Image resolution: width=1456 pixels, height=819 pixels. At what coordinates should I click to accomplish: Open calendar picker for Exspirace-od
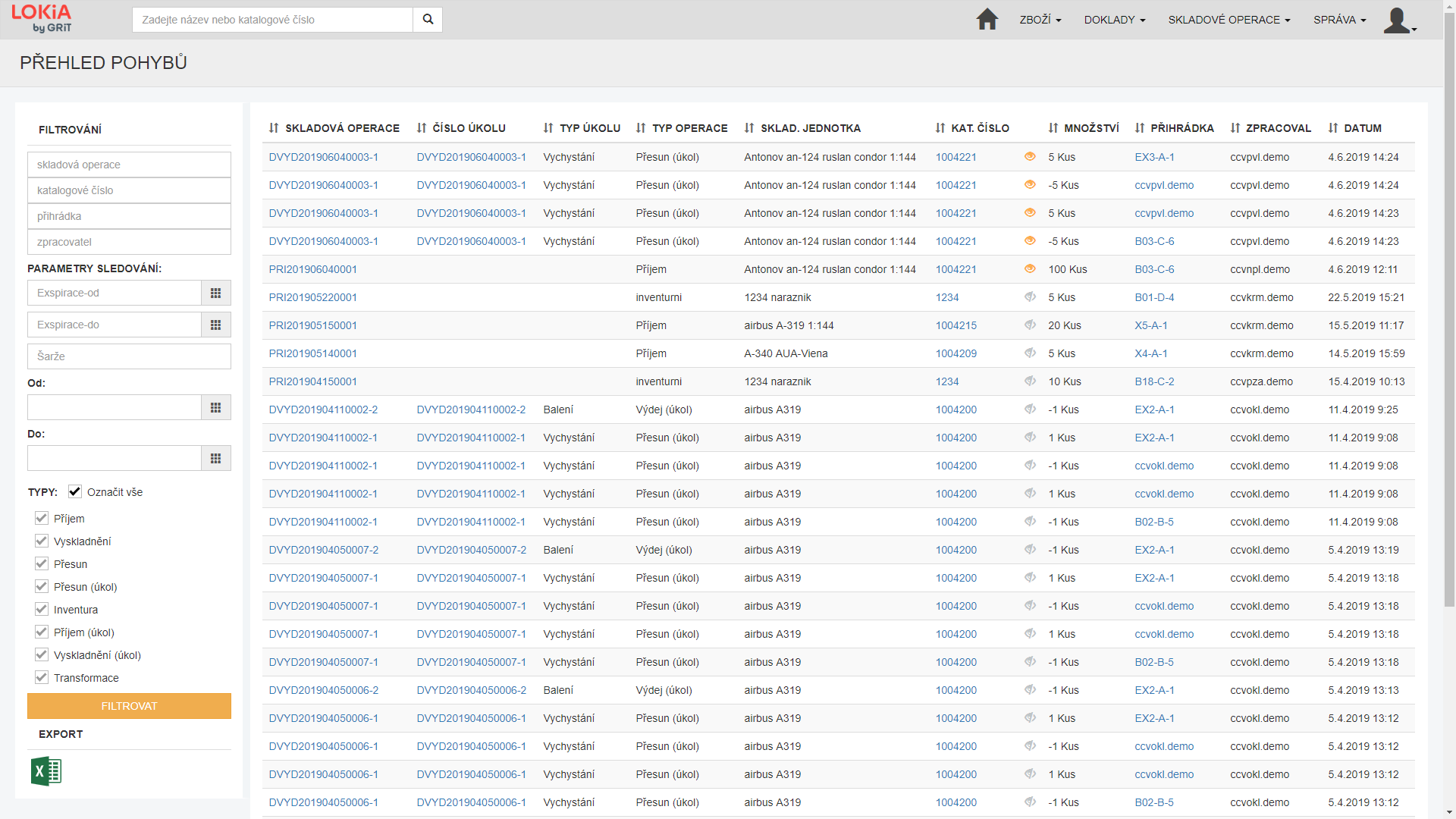[x=215, y=293]
